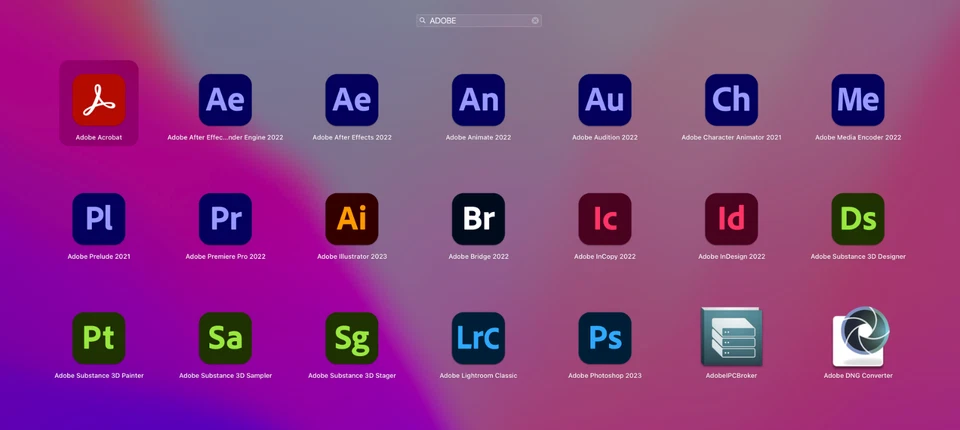960x430 pixels.
Task: Open Adobe Substance 3D Painter icon
Action: point(99,338)
